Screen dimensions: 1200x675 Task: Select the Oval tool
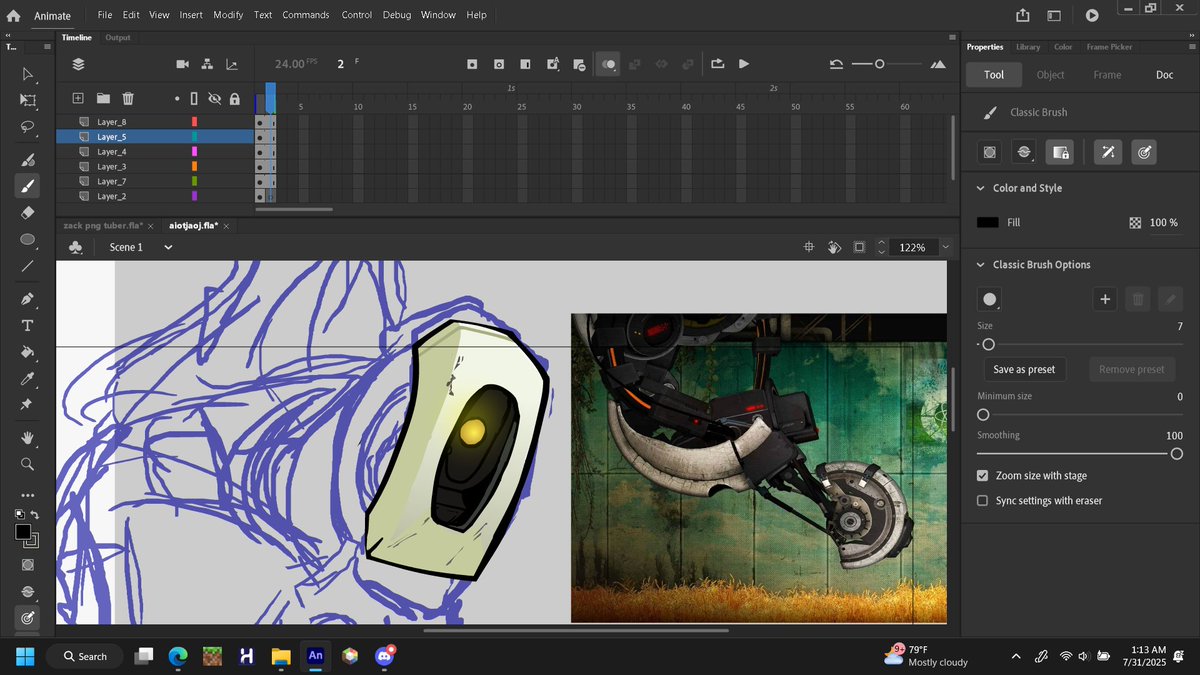28,239
